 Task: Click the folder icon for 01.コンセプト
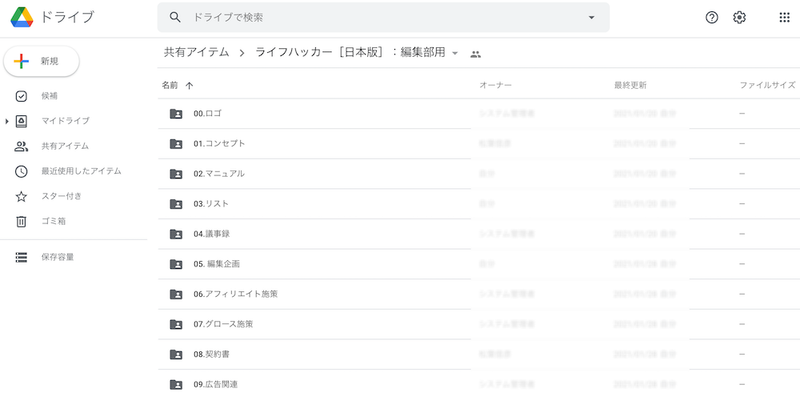(176, 144)
